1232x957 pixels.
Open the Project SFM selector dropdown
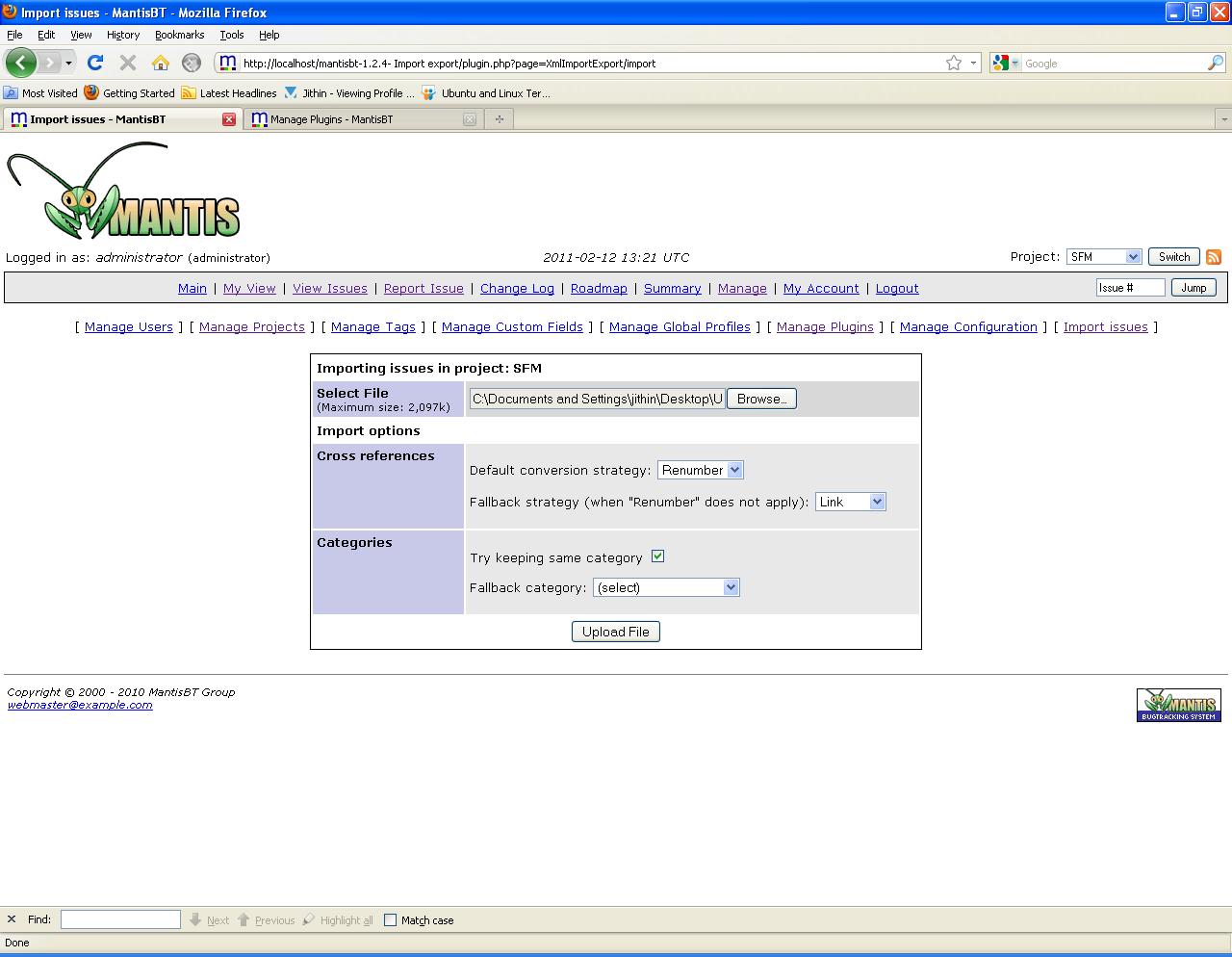1104,257
